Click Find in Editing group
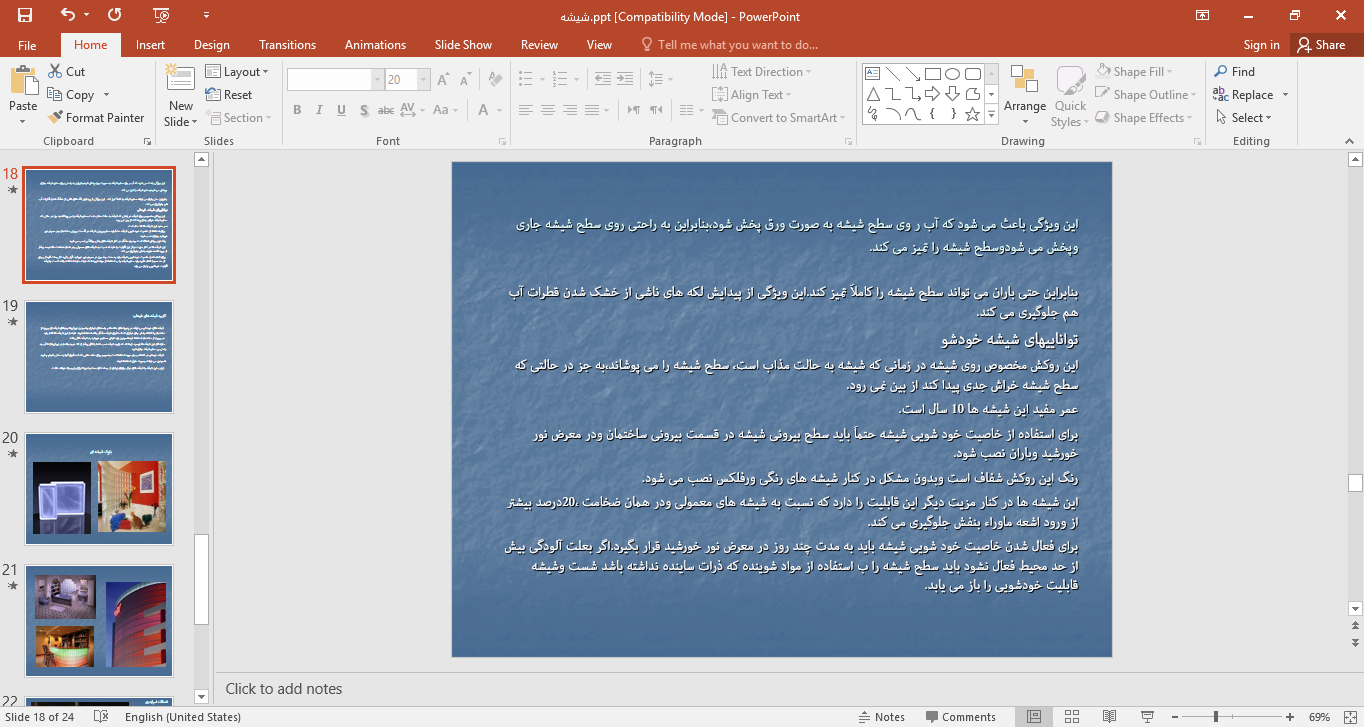The height and width of the screenshot is (727, 1364). (1234, 72)
